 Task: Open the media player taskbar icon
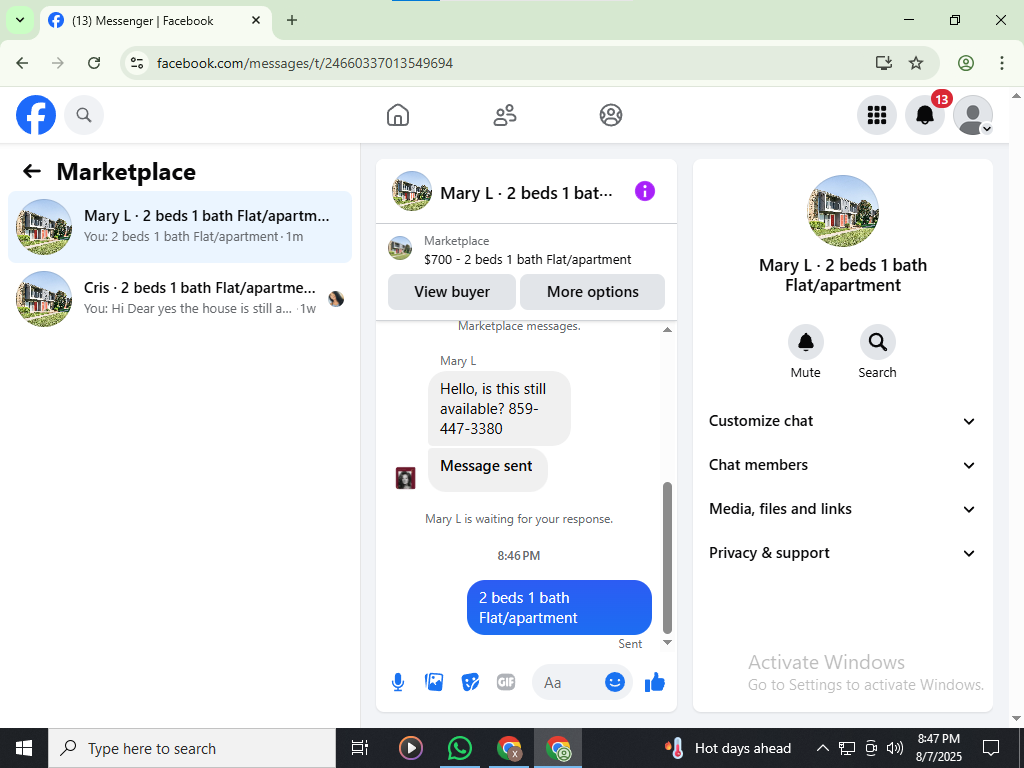[x=411, y=748]
